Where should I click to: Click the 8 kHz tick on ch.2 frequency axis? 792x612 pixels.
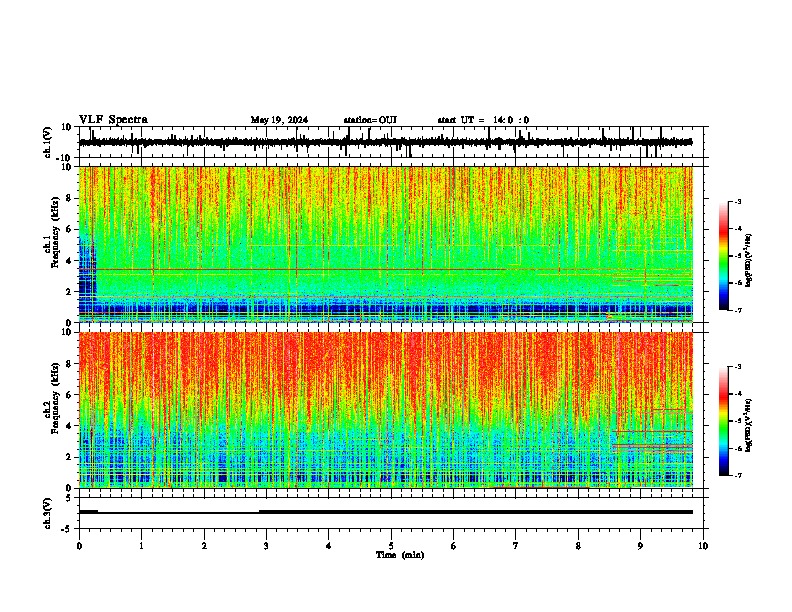[69, 364]
